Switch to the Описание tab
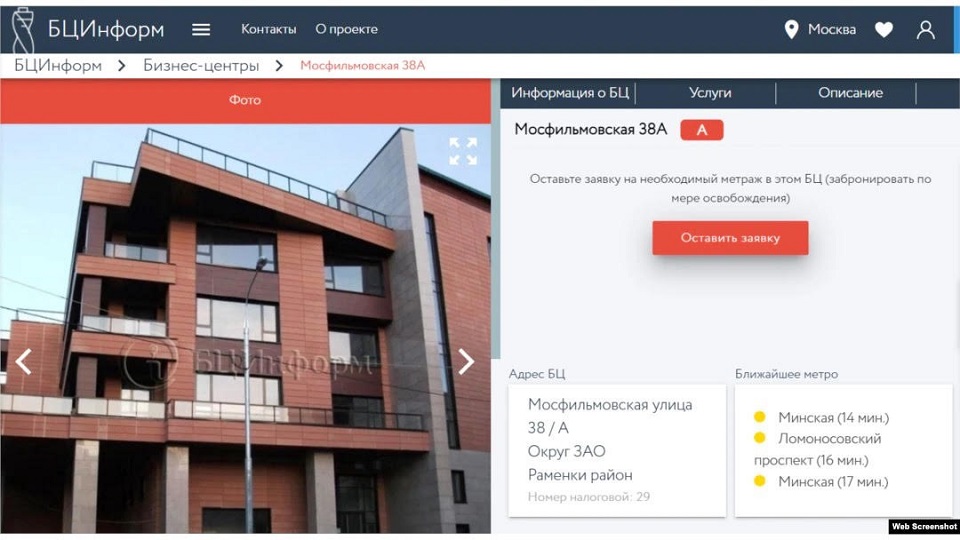 pos(850,93)
